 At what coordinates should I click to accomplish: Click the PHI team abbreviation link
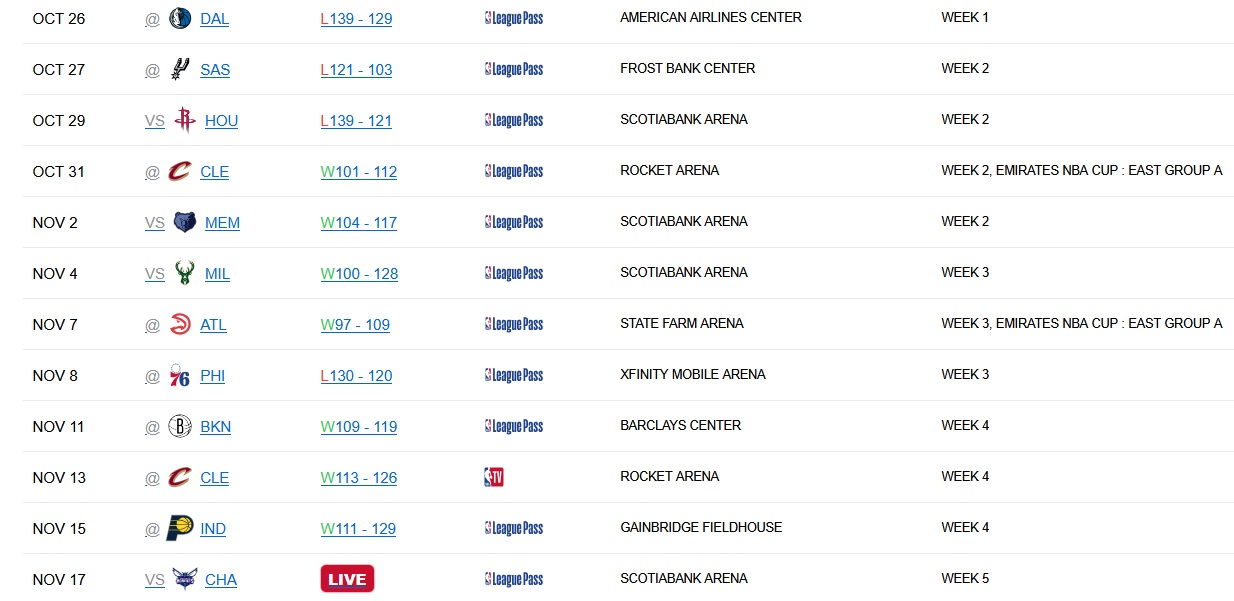pos(212,376)
